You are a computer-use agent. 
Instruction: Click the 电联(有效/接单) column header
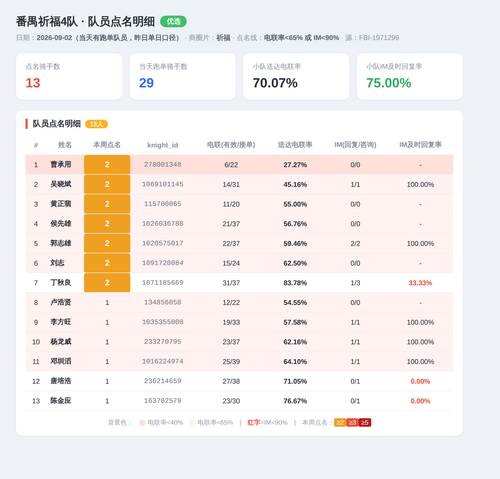pyautogui.click(x=231, y=145)
